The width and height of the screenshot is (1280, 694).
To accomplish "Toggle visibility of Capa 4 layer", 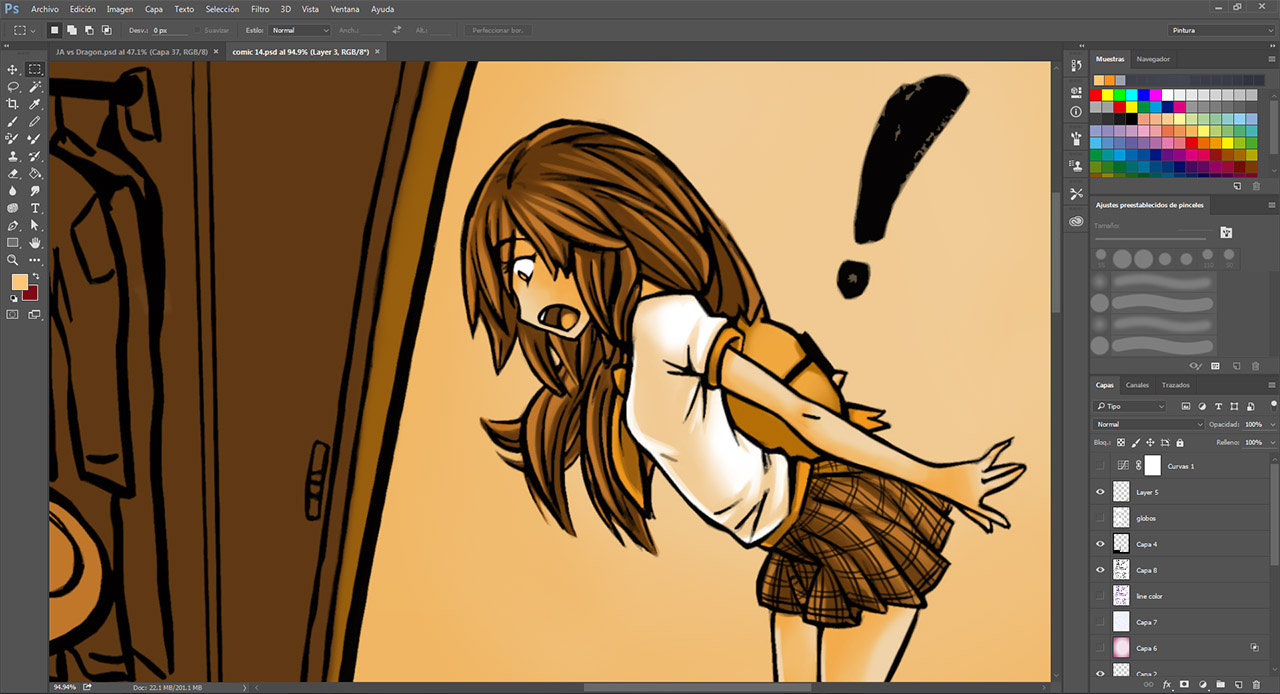I will (x=1101, y=544).
